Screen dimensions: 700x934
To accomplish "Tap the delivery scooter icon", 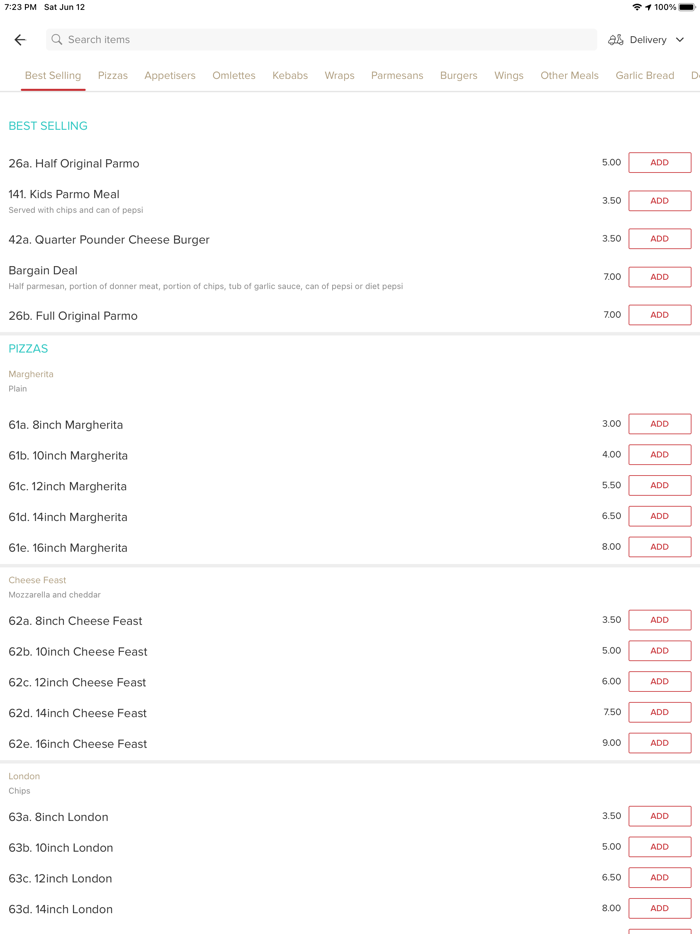I will coord(616,40).
